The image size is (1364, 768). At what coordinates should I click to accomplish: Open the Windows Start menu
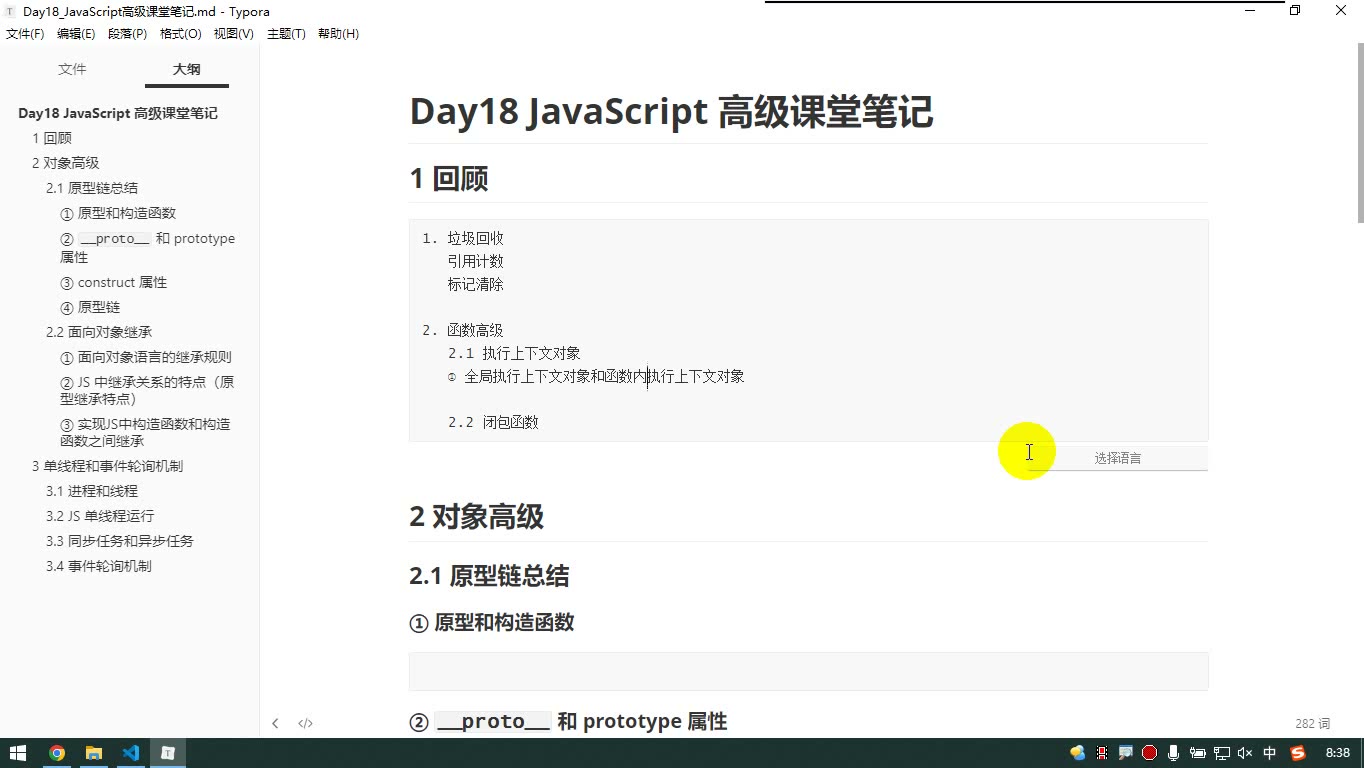click(x=18, y=753)
